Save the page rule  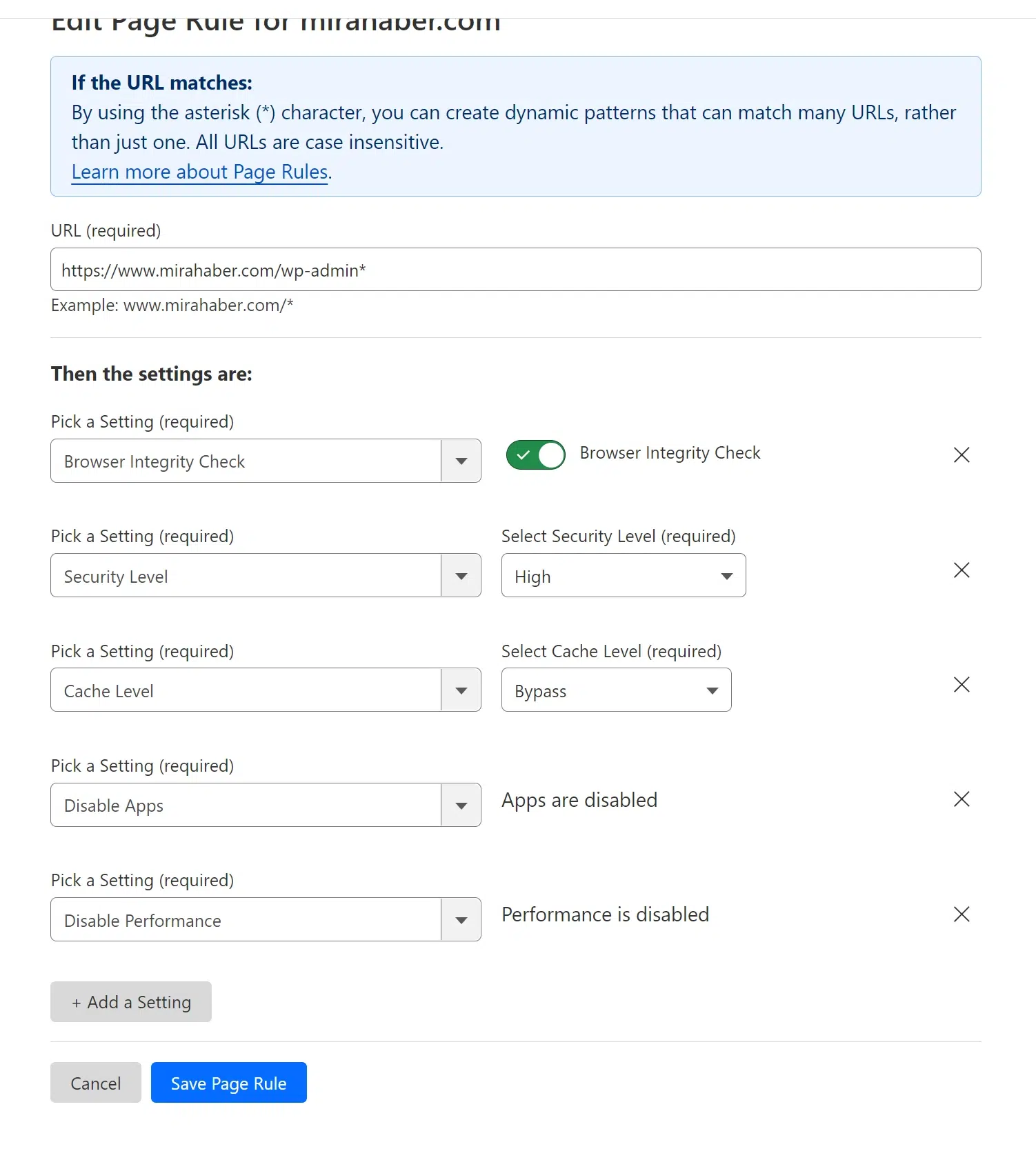[x=229, y=1083]
